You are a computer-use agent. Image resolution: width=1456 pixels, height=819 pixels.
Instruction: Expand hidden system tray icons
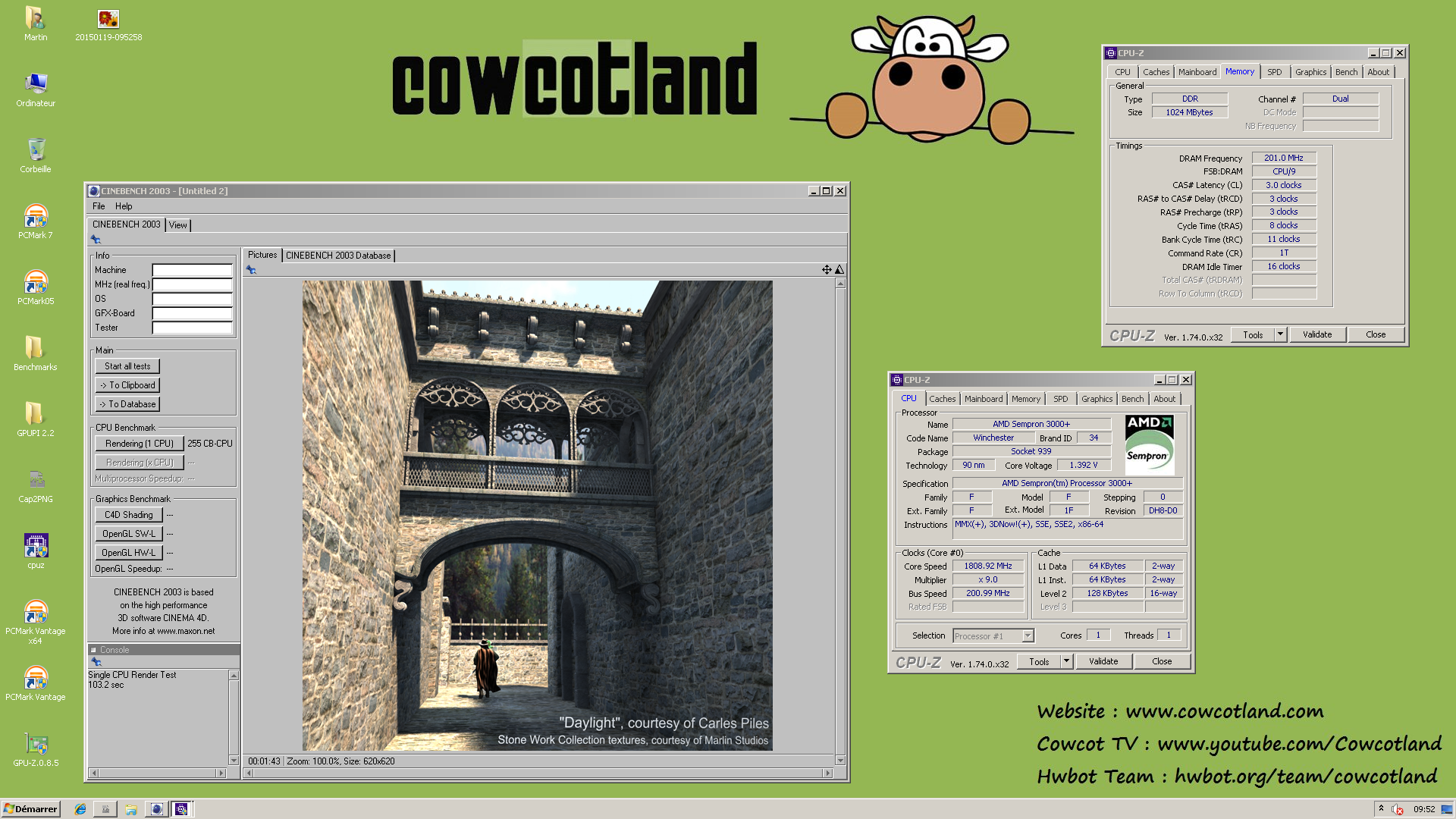click(x=1381, y=808)
